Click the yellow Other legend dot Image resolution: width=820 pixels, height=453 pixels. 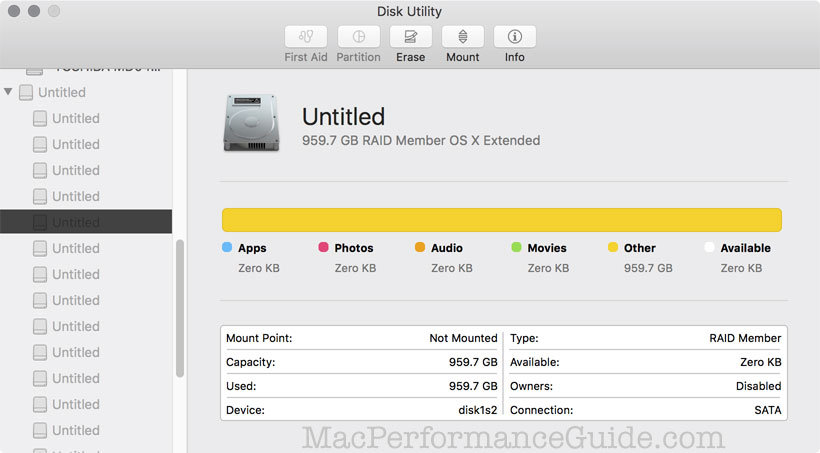tap(613, 248)
